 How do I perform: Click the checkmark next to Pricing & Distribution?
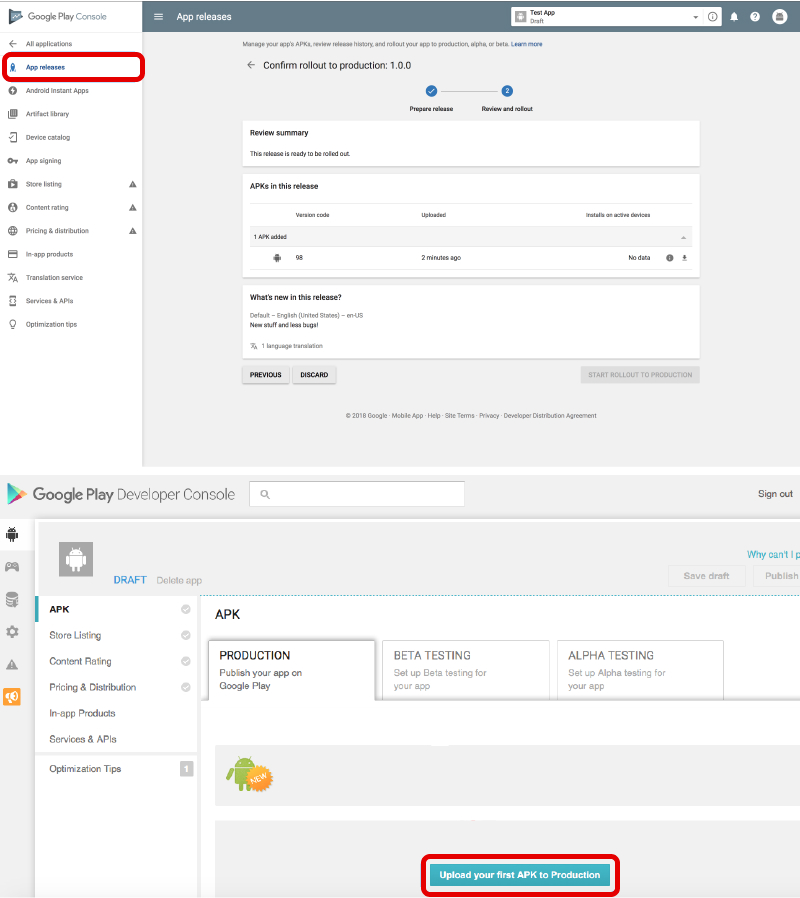[186, 687]
